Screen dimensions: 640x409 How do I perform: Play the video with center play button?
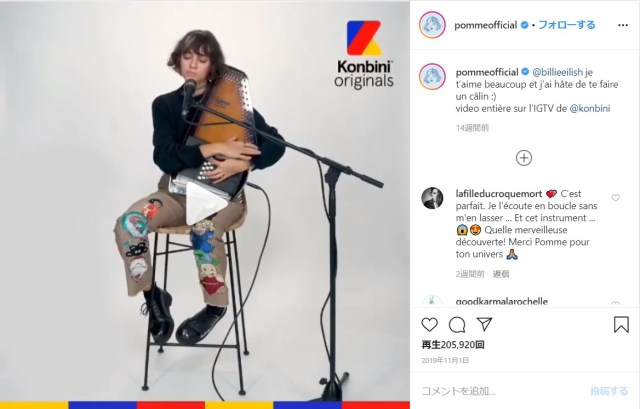click(206, 203)
